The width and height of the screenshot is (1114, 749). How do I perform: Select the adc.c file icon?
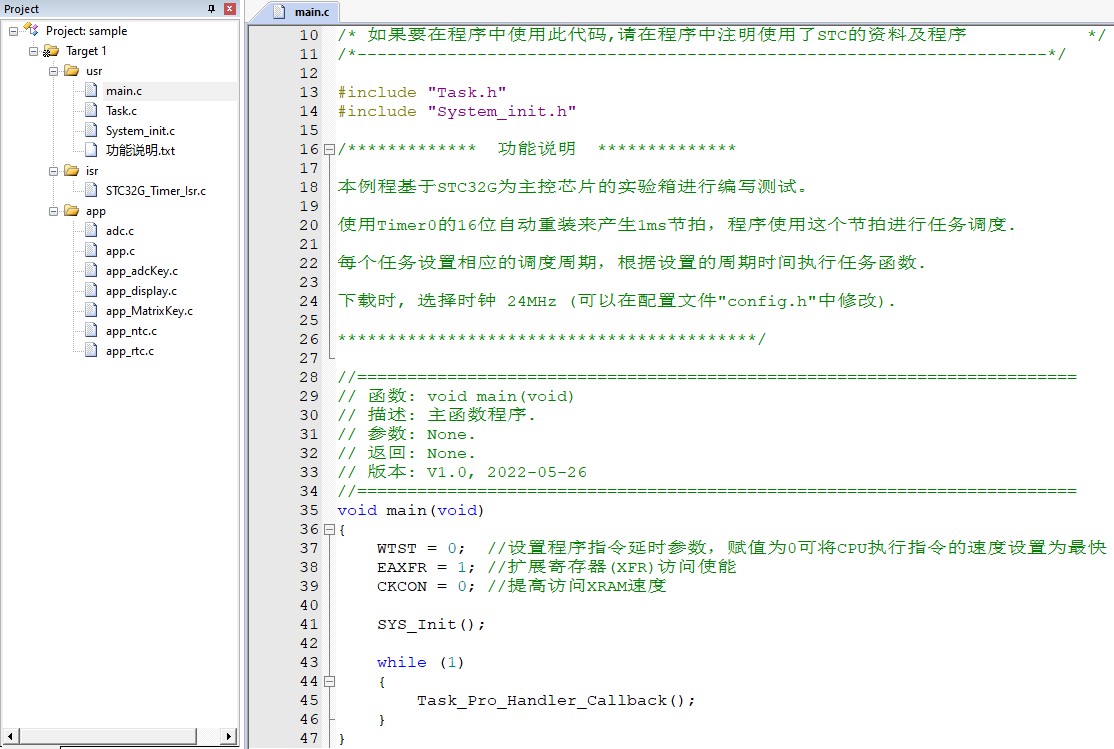(91, 230)
